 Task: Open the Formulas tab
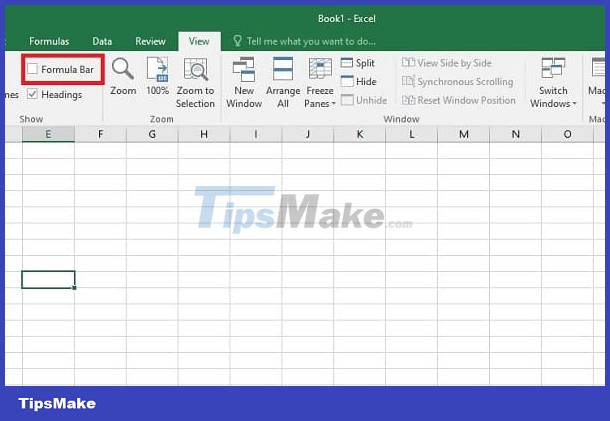point(49,41)
